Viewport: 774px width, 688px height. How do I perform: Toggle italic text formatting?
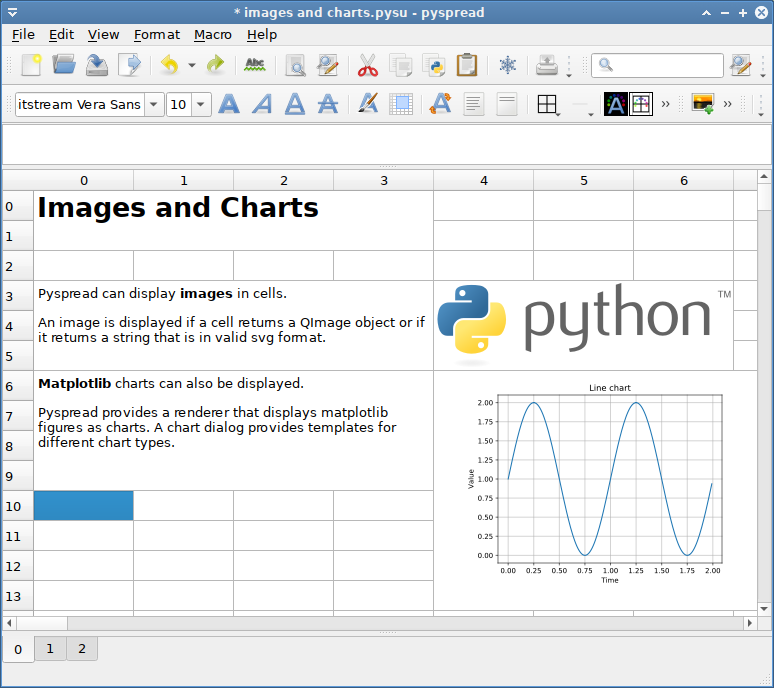click(262, 104)
